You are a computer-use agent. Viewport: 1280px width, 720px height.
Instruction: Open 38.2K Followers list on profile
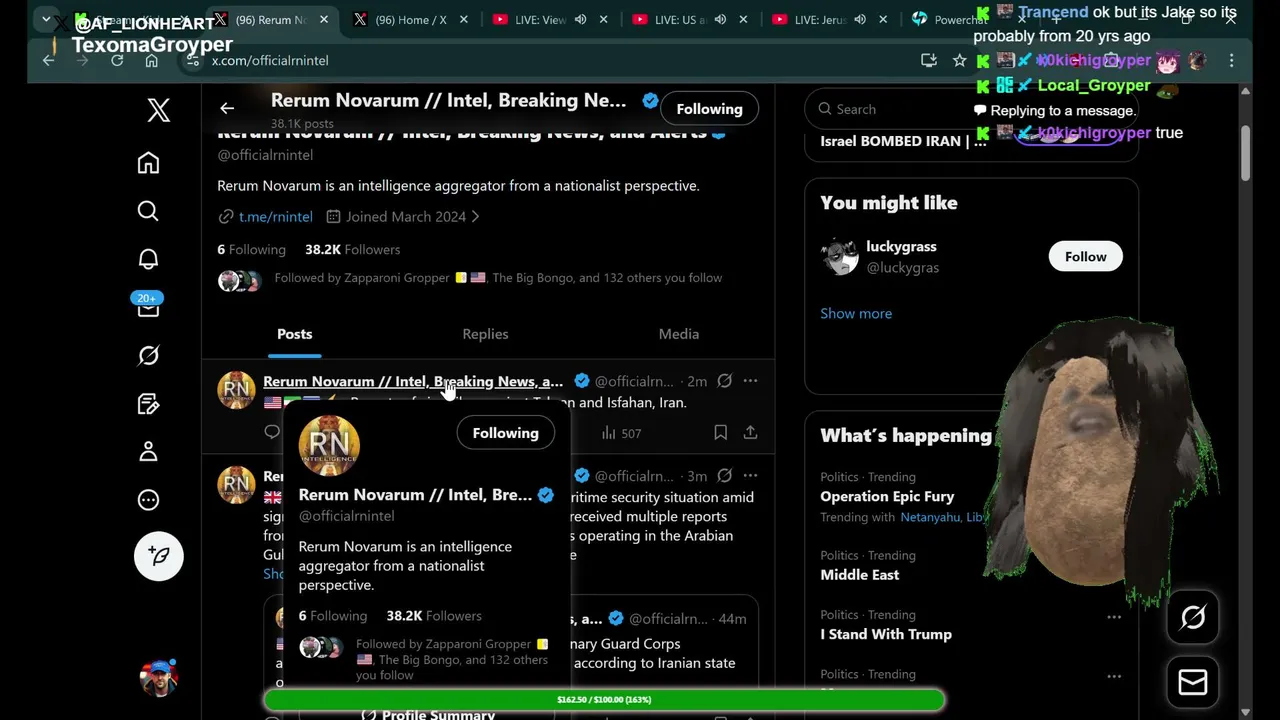tap(352, 249)
